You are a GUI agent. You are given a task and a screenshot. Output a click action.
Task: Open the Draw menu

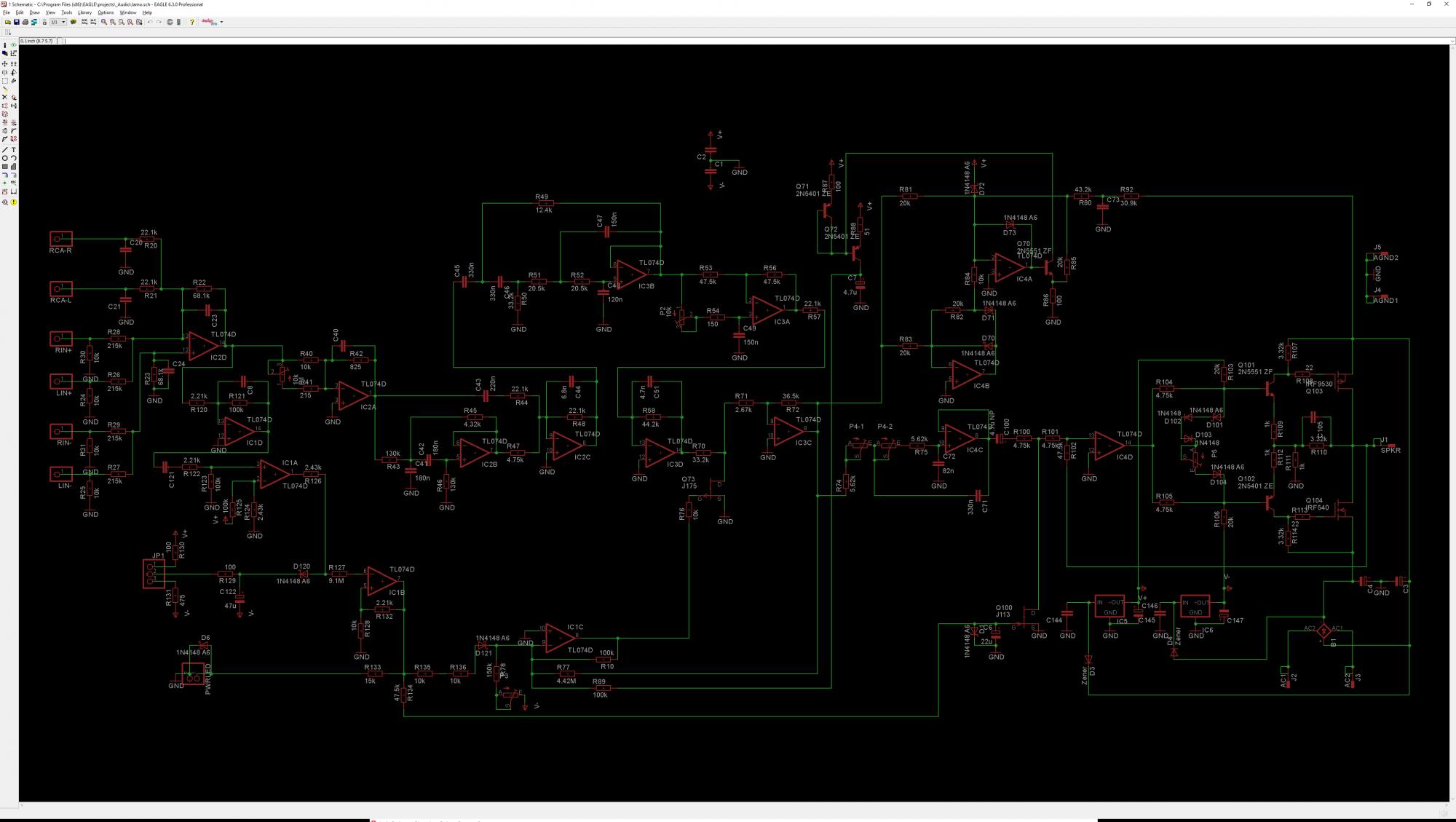pos(34,12)
